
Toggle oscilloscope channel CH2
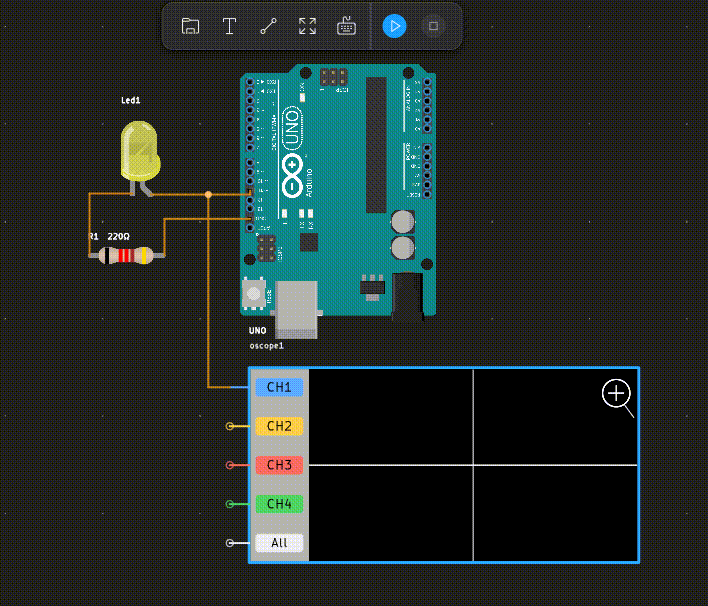point(279,426)
